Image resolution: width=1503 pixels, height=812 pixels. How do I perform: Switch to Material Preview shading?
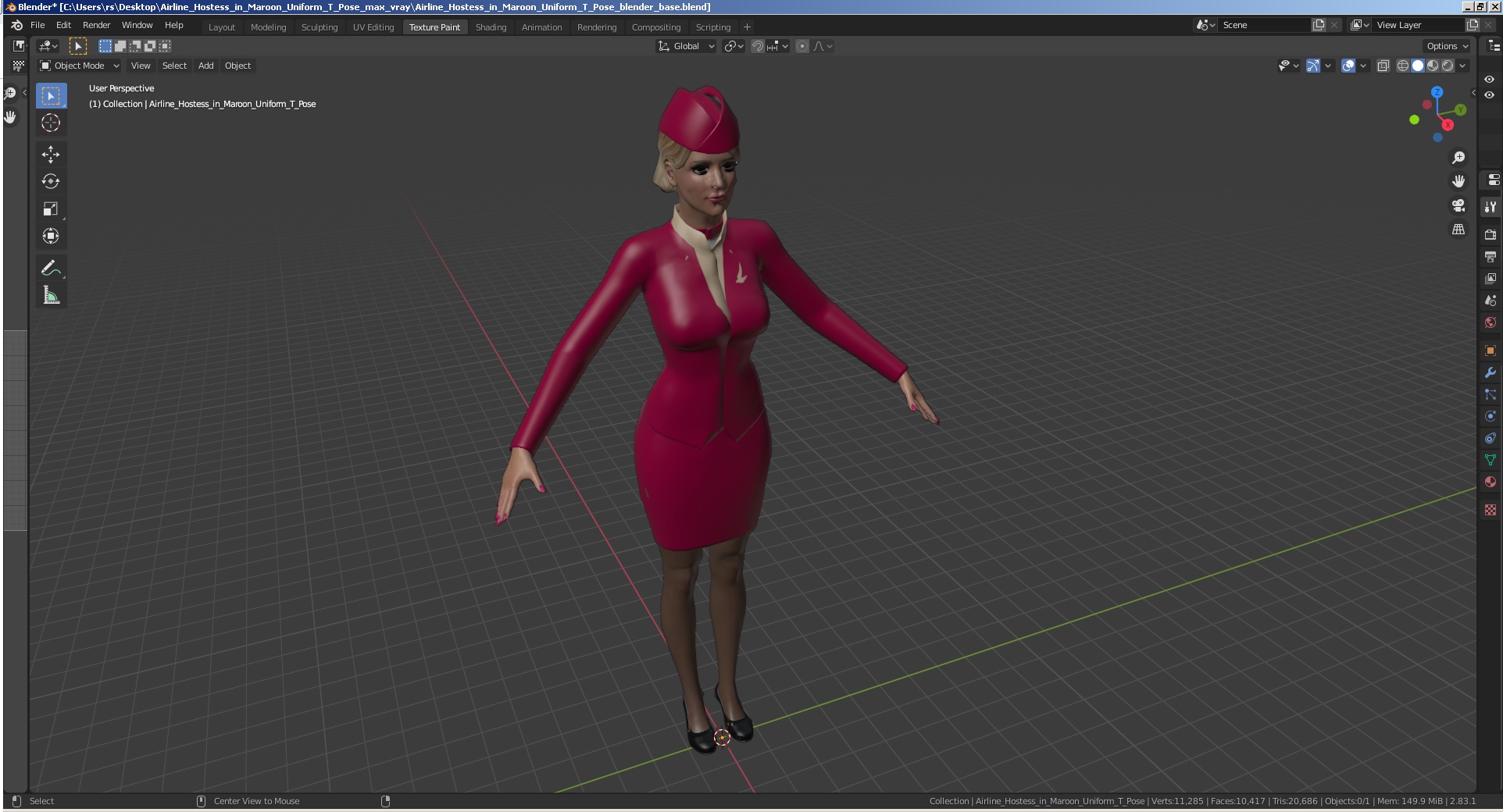1433,66
